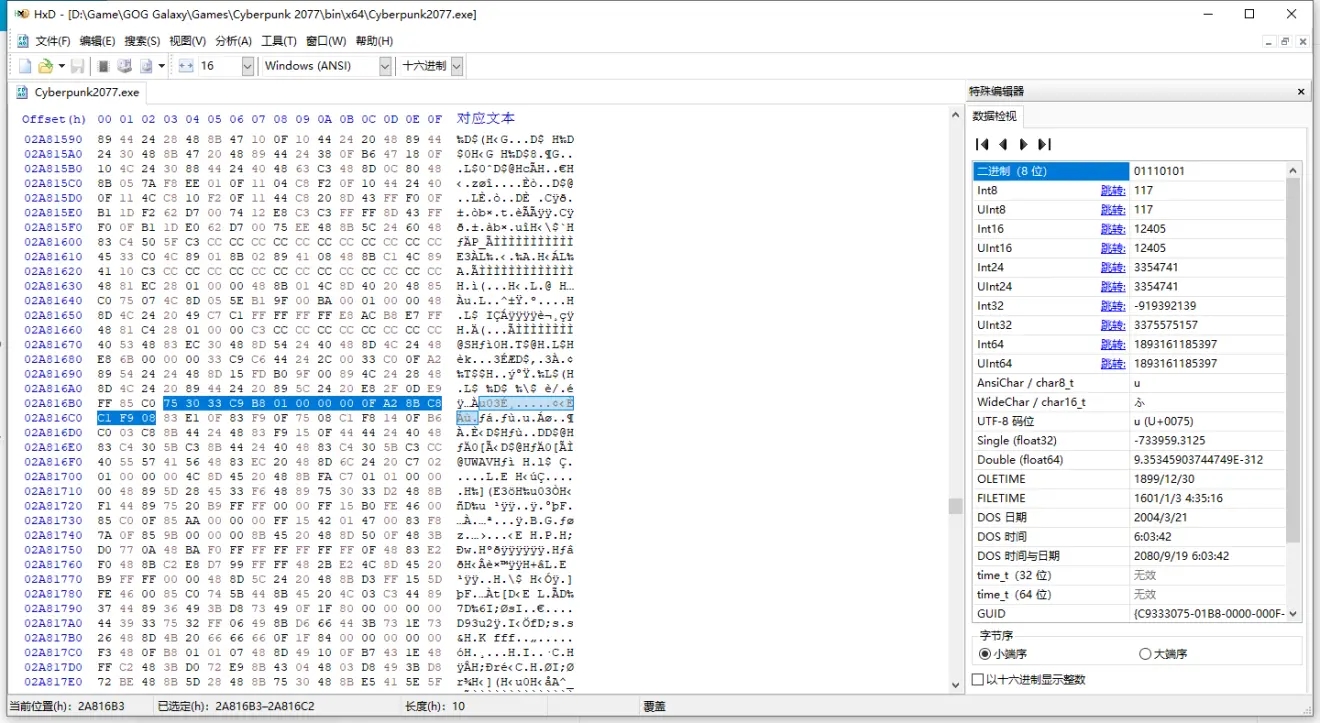Click the HxD application title bar icon
This screenshot has width=1320, height=723.
tap(21, 14)
